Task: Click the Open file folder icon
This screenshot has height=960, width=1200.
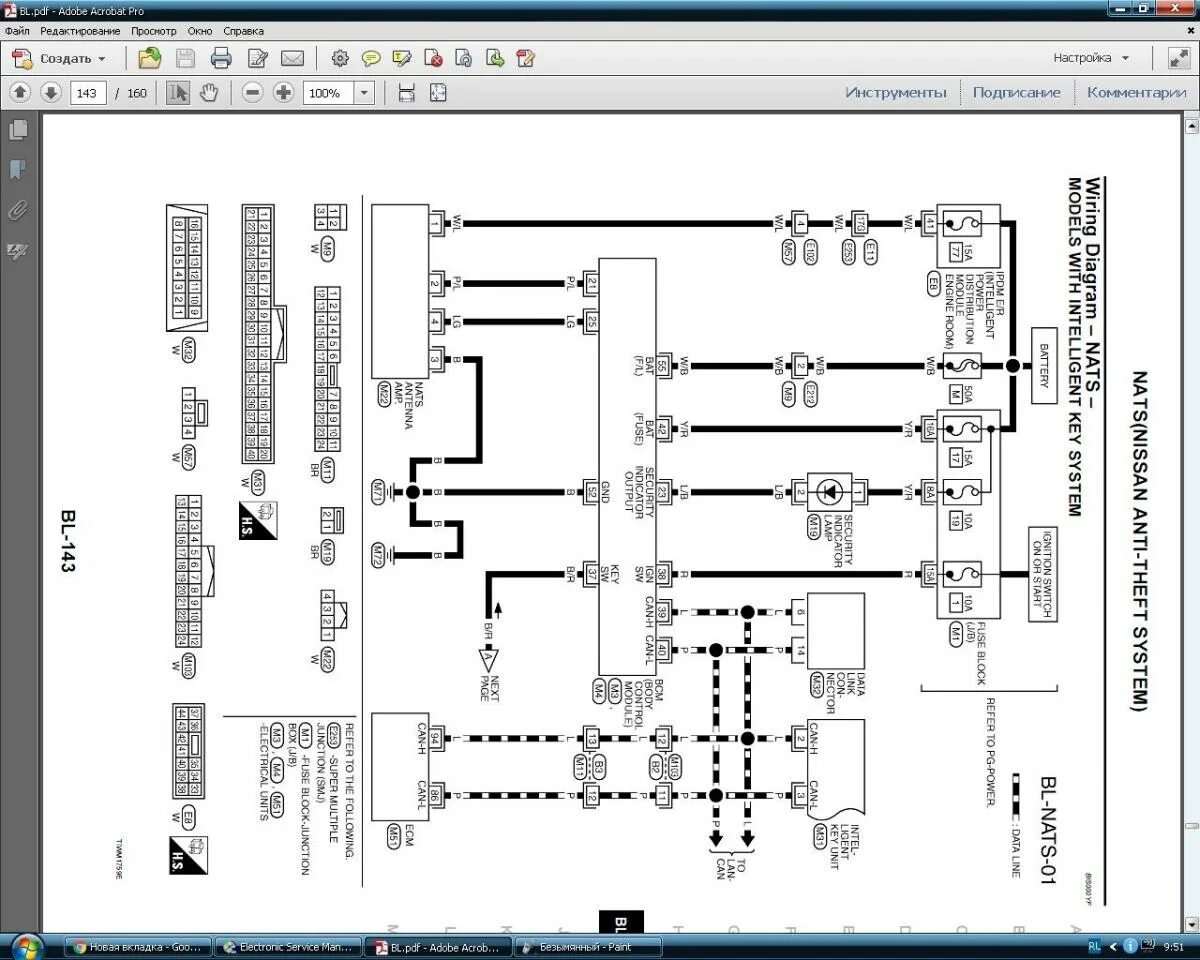Action: pyautogui.click(x=150, y=58)
